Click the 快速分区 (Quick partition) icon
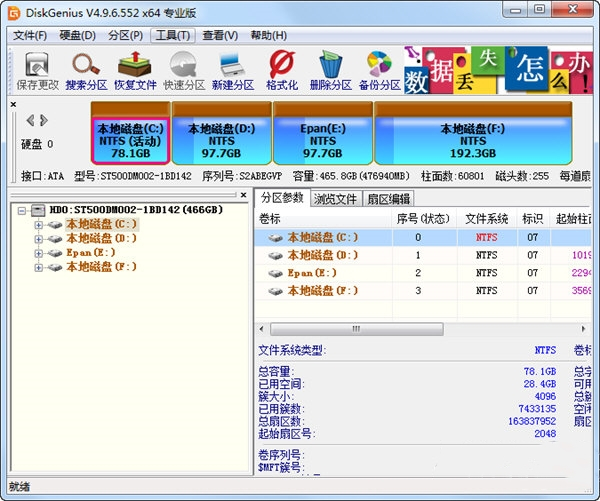This screenshot has height=501, width=600. (x=183, y=70)
